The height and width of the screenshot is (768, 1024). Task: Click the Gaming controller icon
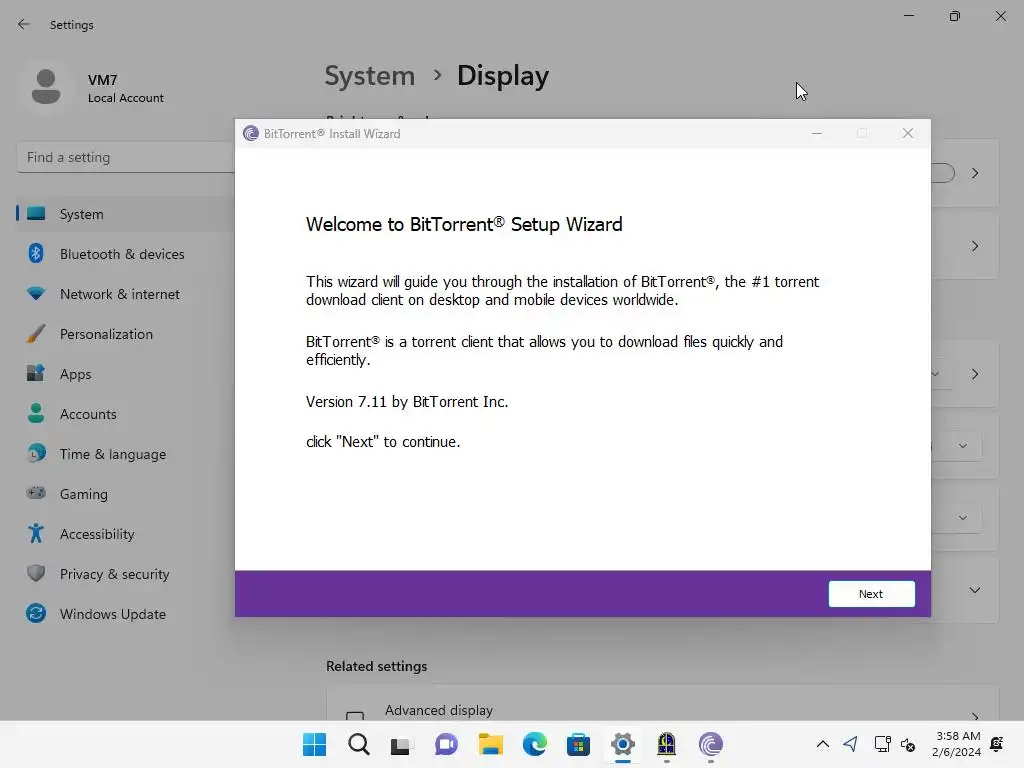point(36,492)
